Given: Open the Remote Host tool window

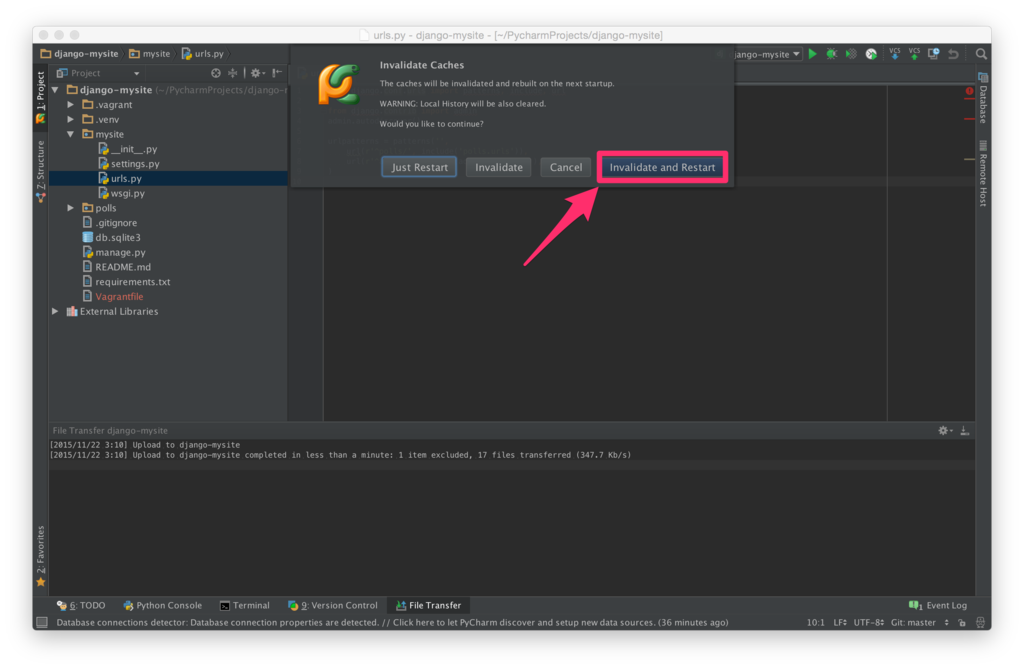Looking at the screenshot, I should click(x=983, y=174).
